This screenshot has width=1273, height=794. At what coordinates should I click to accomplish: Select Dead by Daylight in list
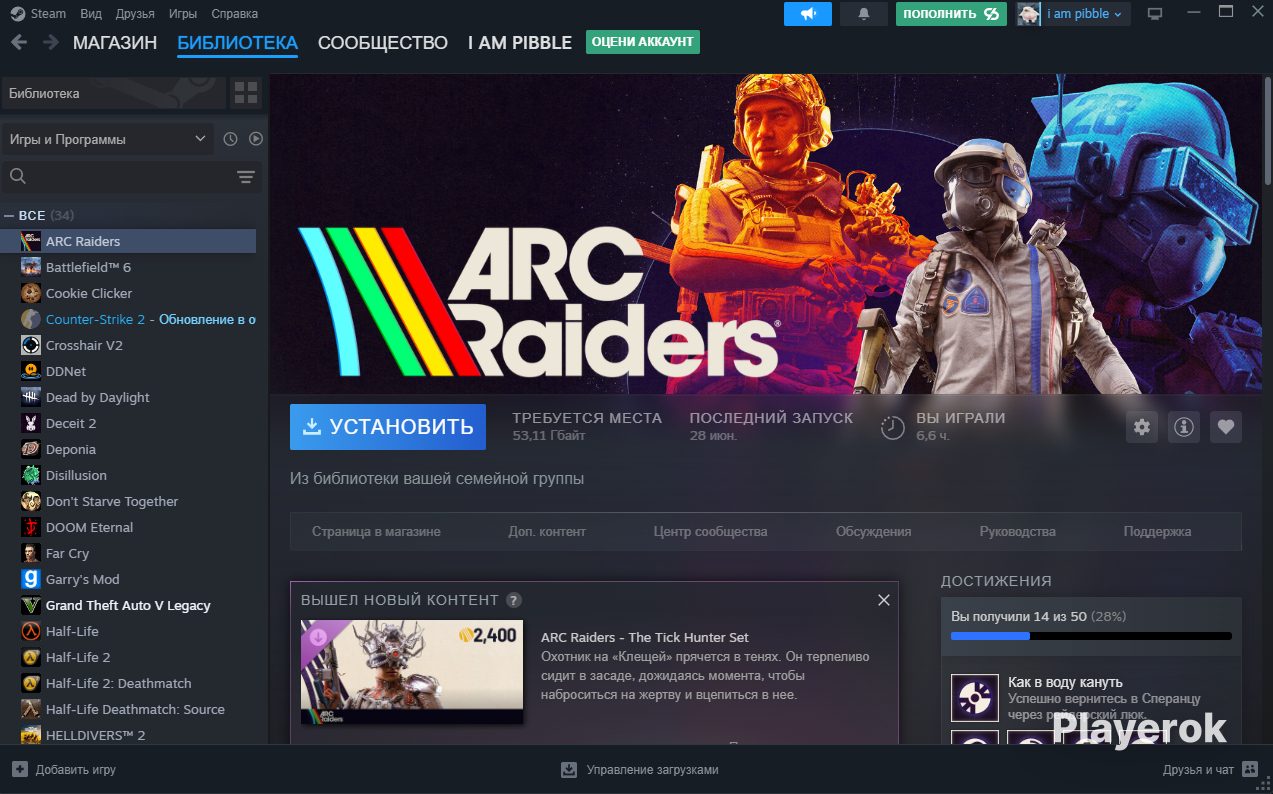128,397
